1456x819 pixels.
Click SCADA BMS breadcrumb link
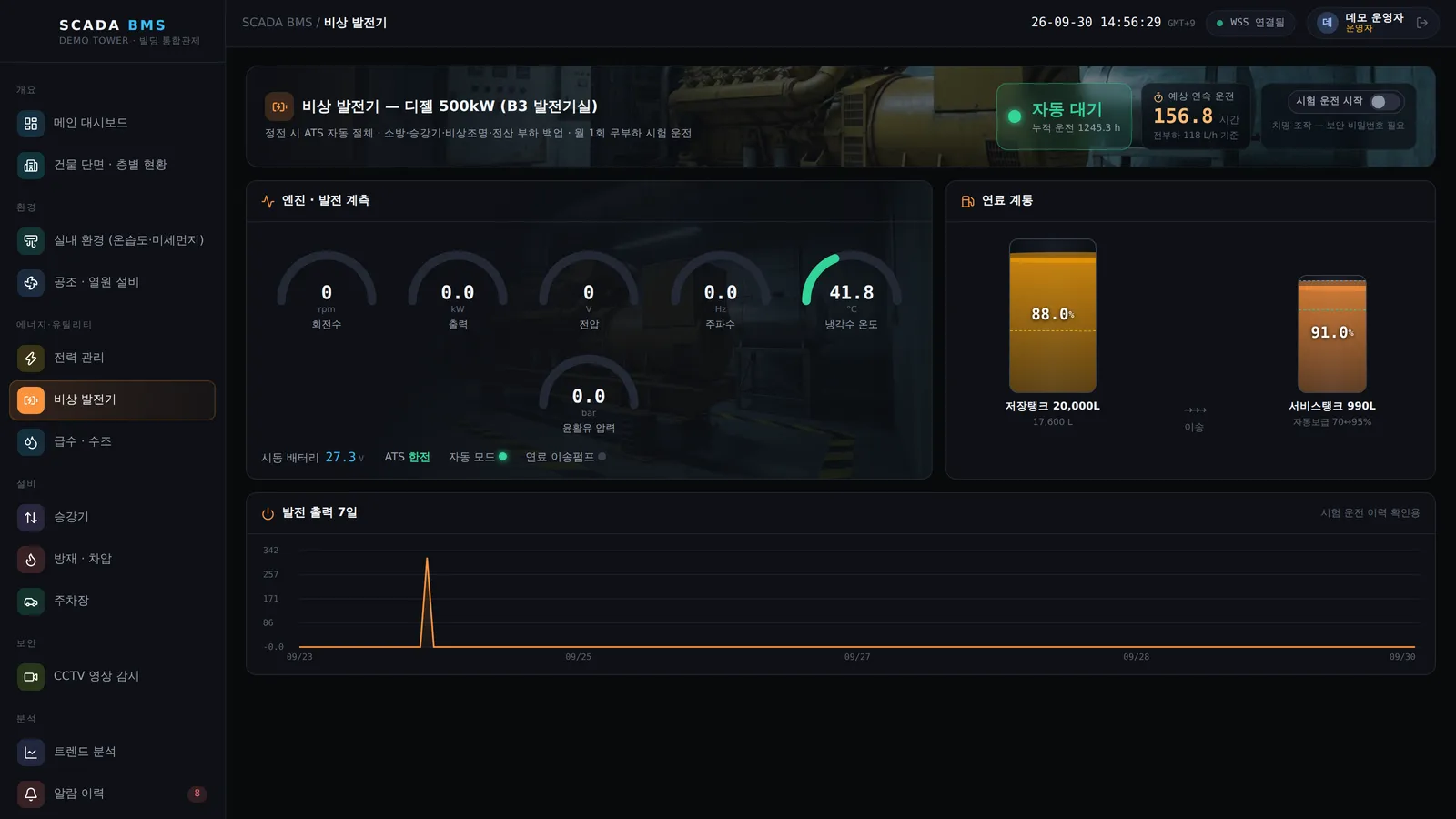pyautogui.click(x=277, y=23)
